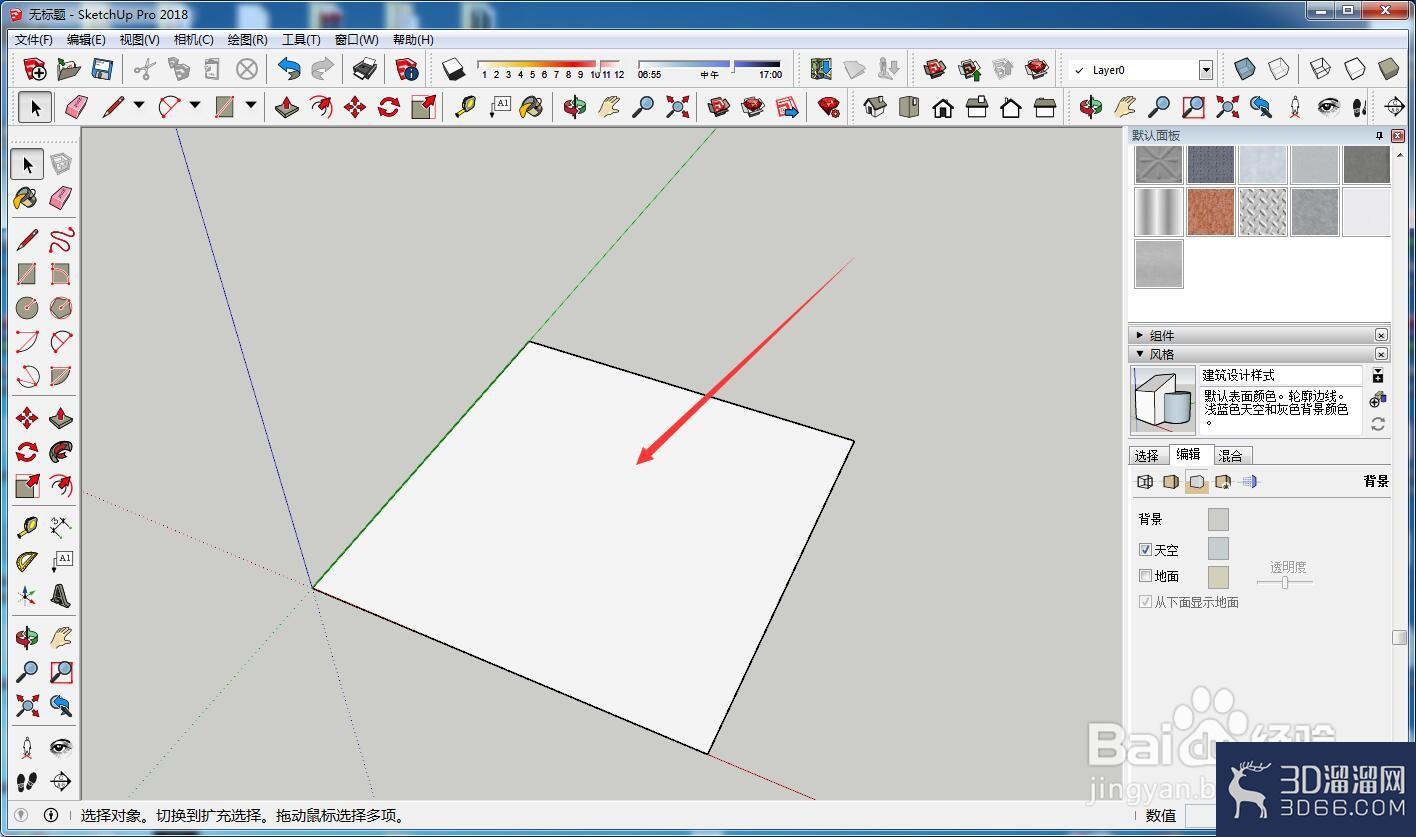Pin the 默认面板 tray
This screenshot has width=1416, height=837.
[x=1379, y=136]
